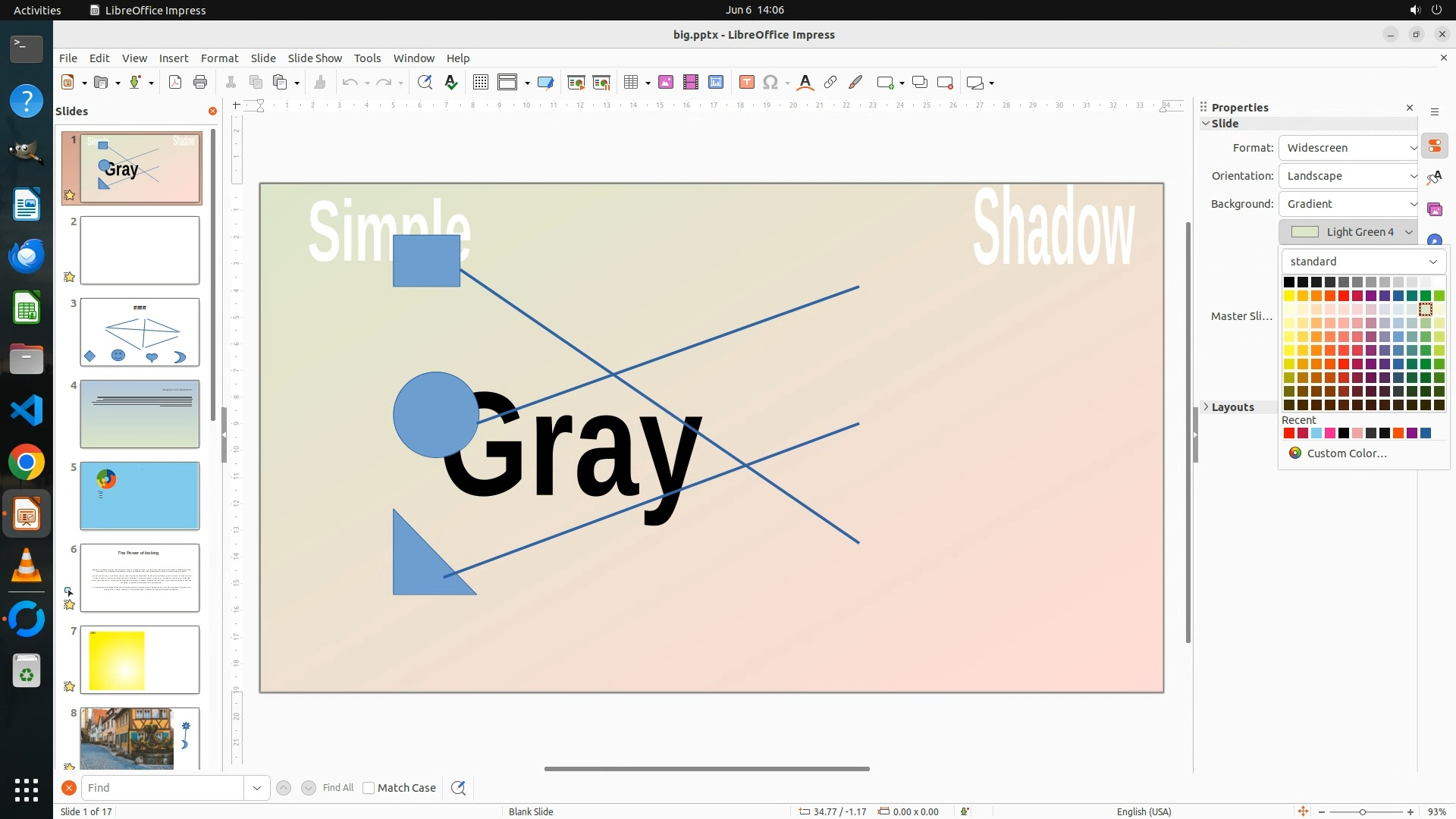The height and width of the screenshot is (819, 1456).
Task: Click the Insert Fontwork Text icon
Action: (x=805, y=83)
